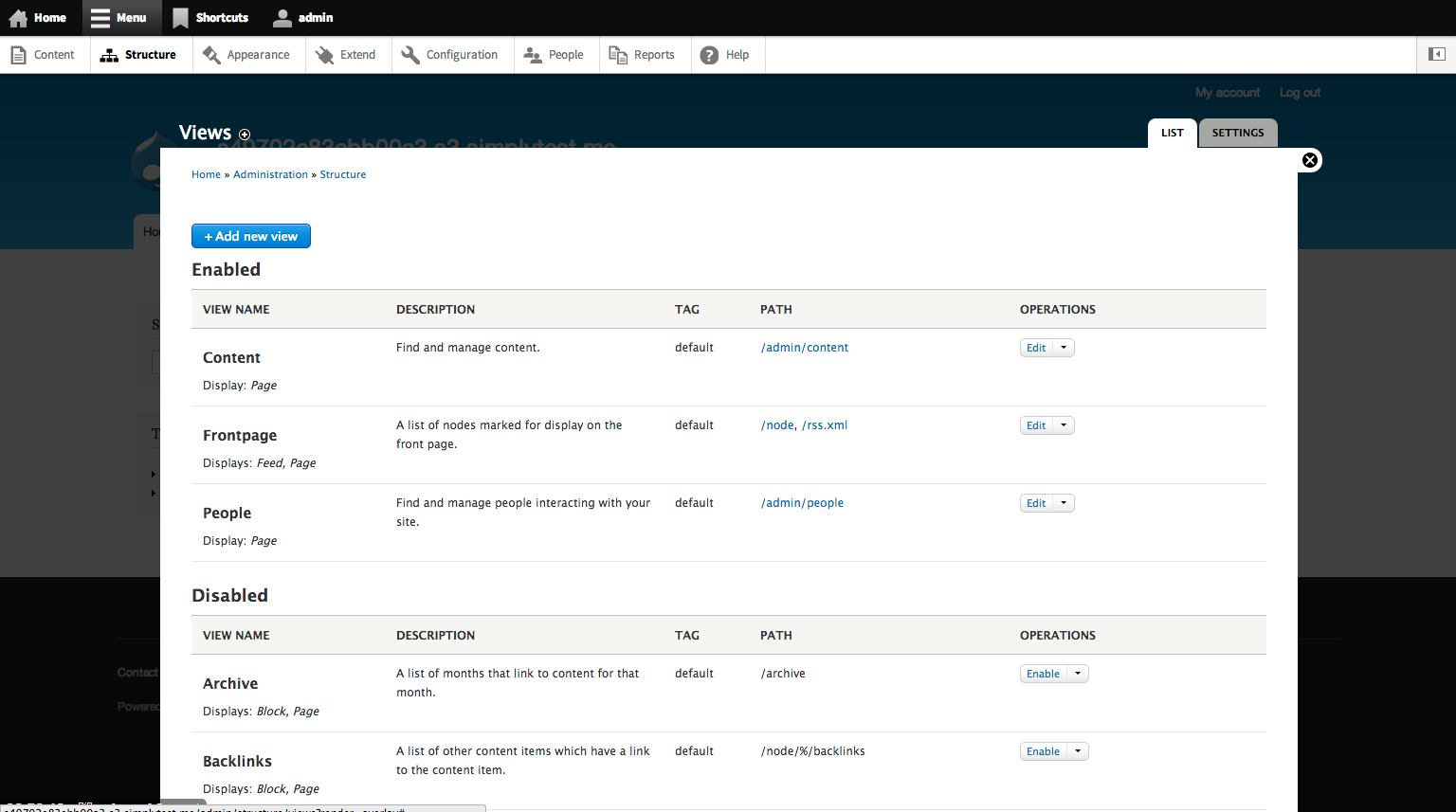Open the Content menu item
Screen dimensions: 1456x812
click(45, 55)
